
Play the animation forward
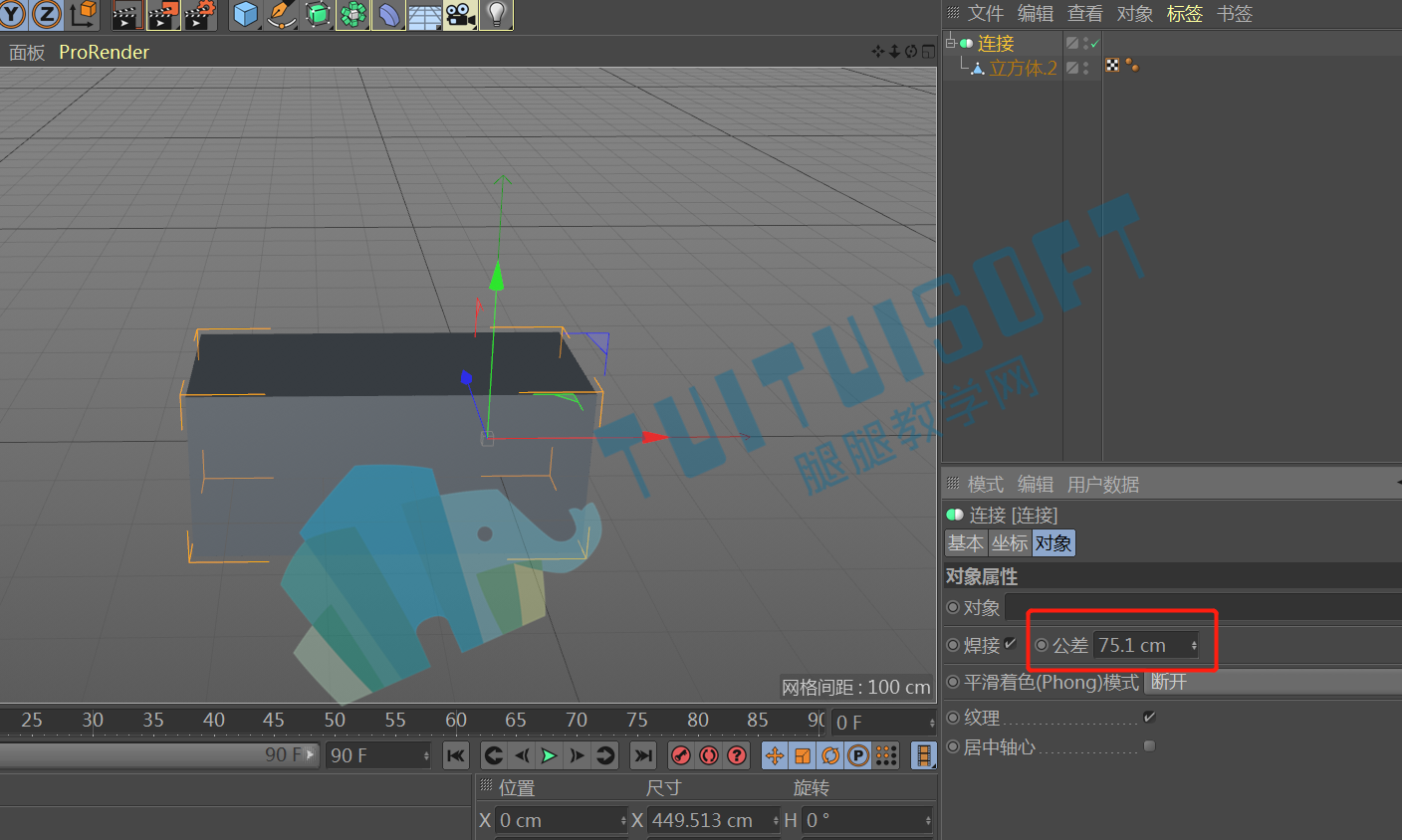tap(549, 755)
